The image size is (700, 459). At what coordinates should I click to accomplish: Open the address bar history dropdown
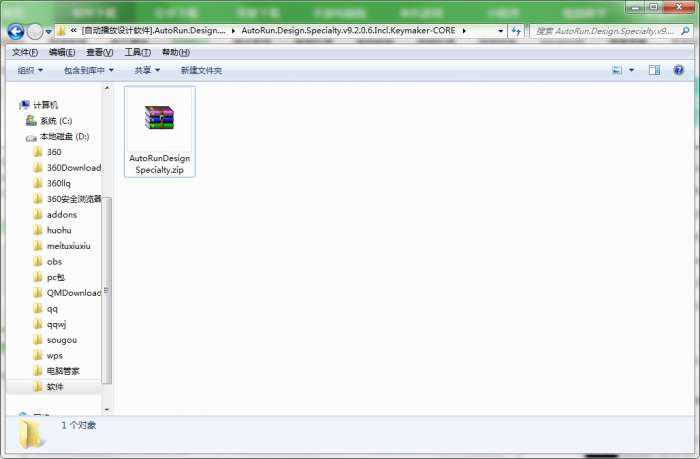pos(500,31)
